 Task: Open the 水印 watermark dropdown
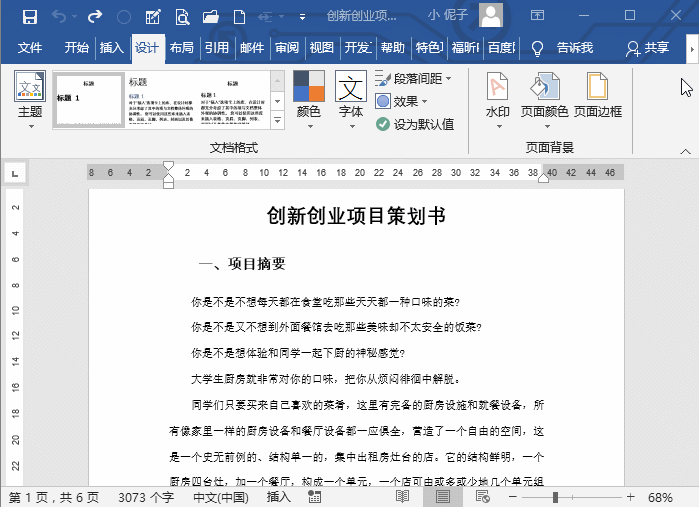[x=498, y=100]
